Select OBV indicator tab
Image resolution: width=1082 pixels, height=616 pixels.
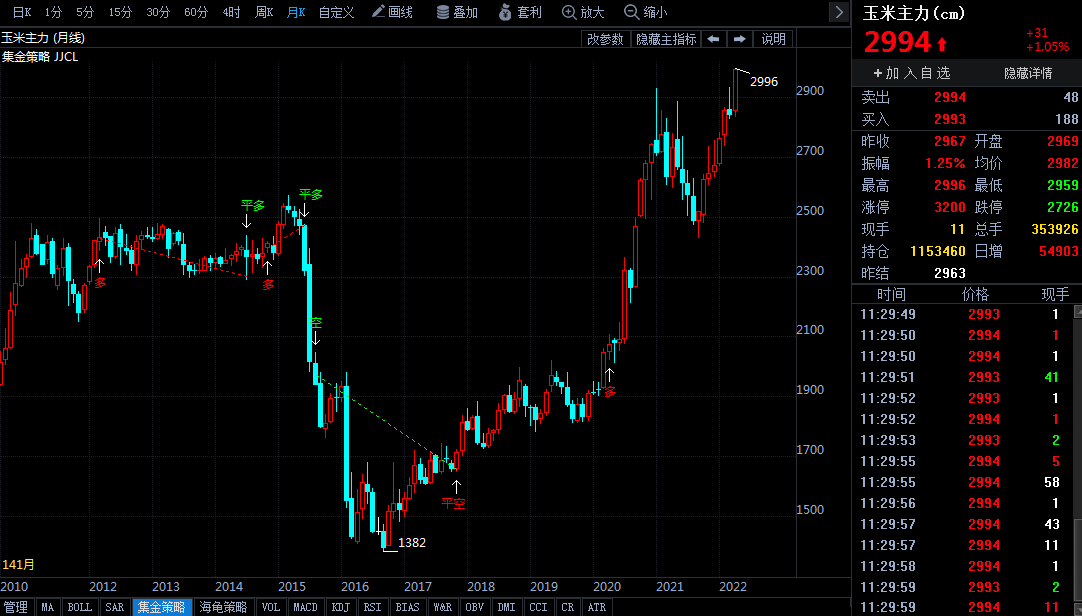475,607
